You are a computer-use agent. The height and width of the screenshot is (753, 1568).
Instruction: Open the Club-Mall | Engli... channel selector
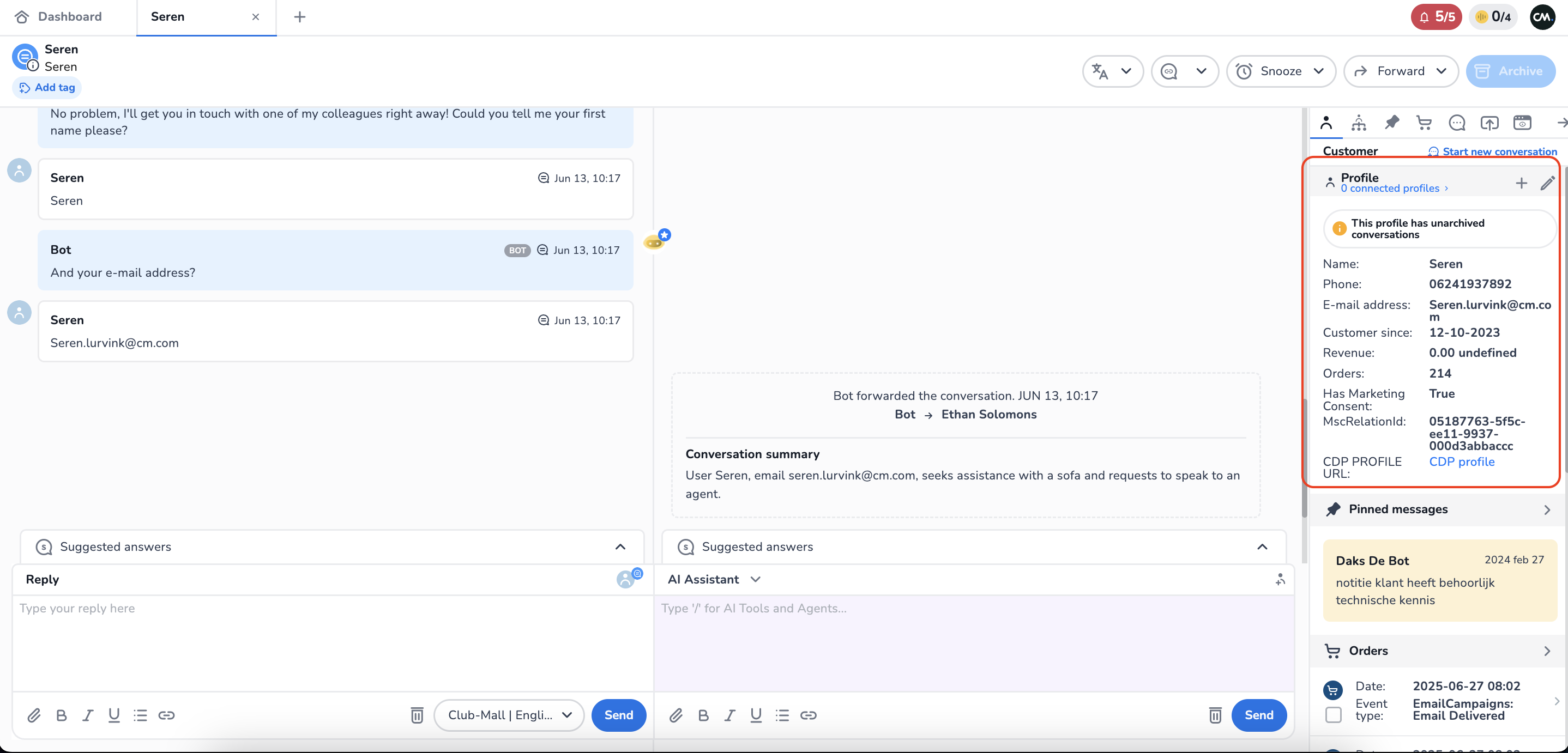pyautogui.click(x=509, y=715)
